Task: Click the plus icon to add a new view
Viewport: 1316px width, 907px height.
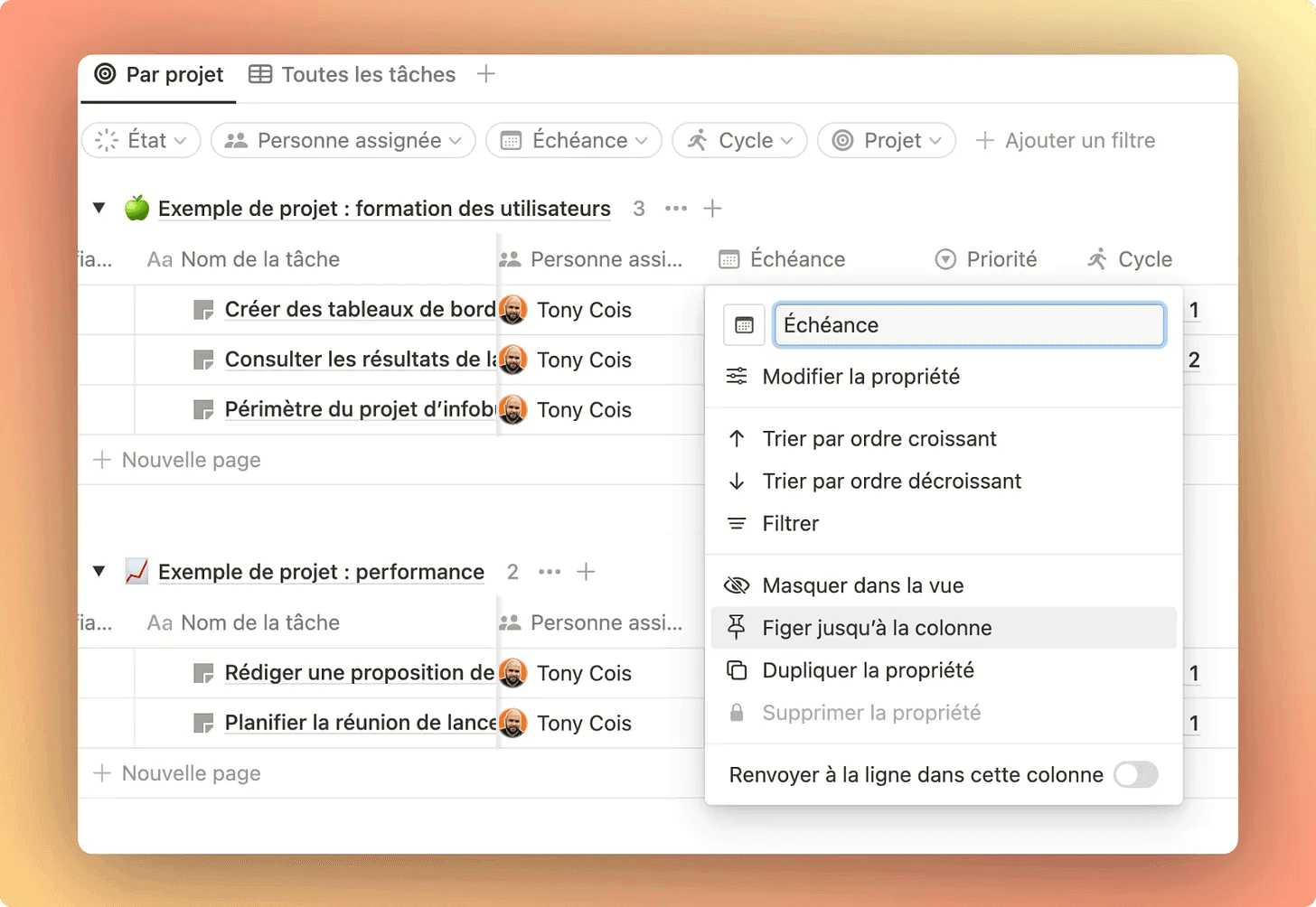Action: 486,74
